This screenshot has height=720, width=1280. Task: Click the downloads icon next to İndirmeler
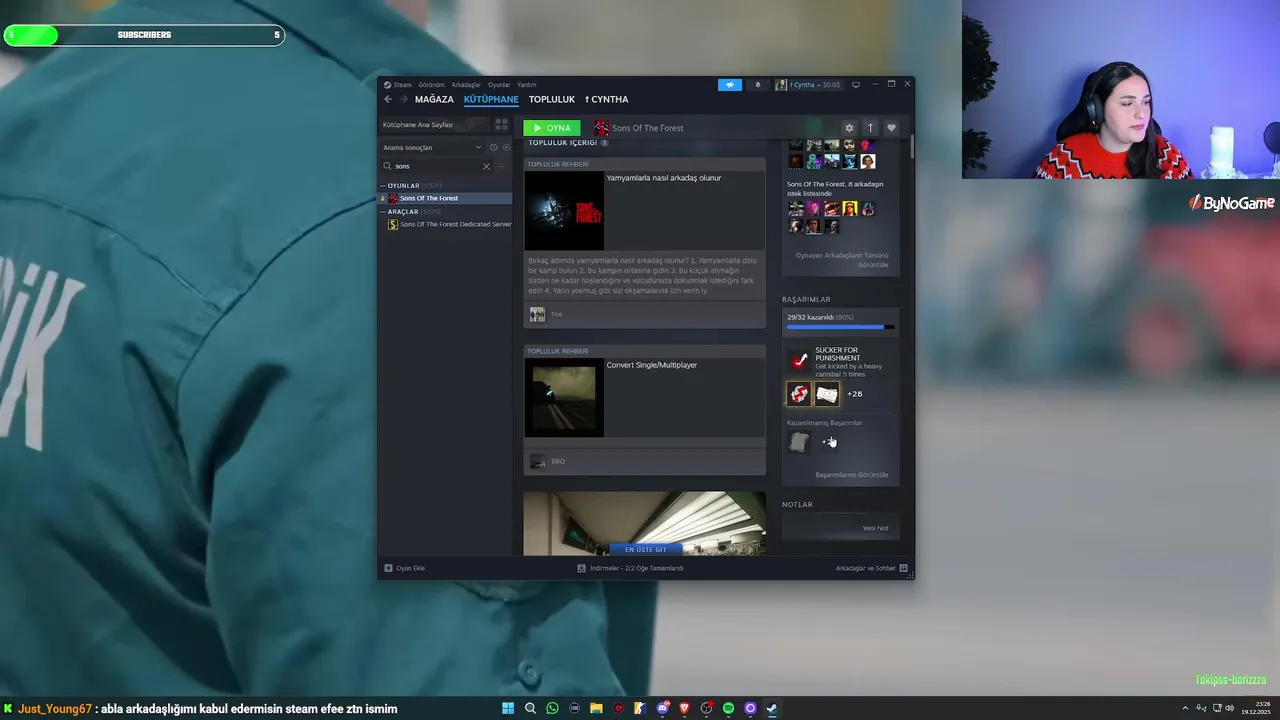click(581, 568)
